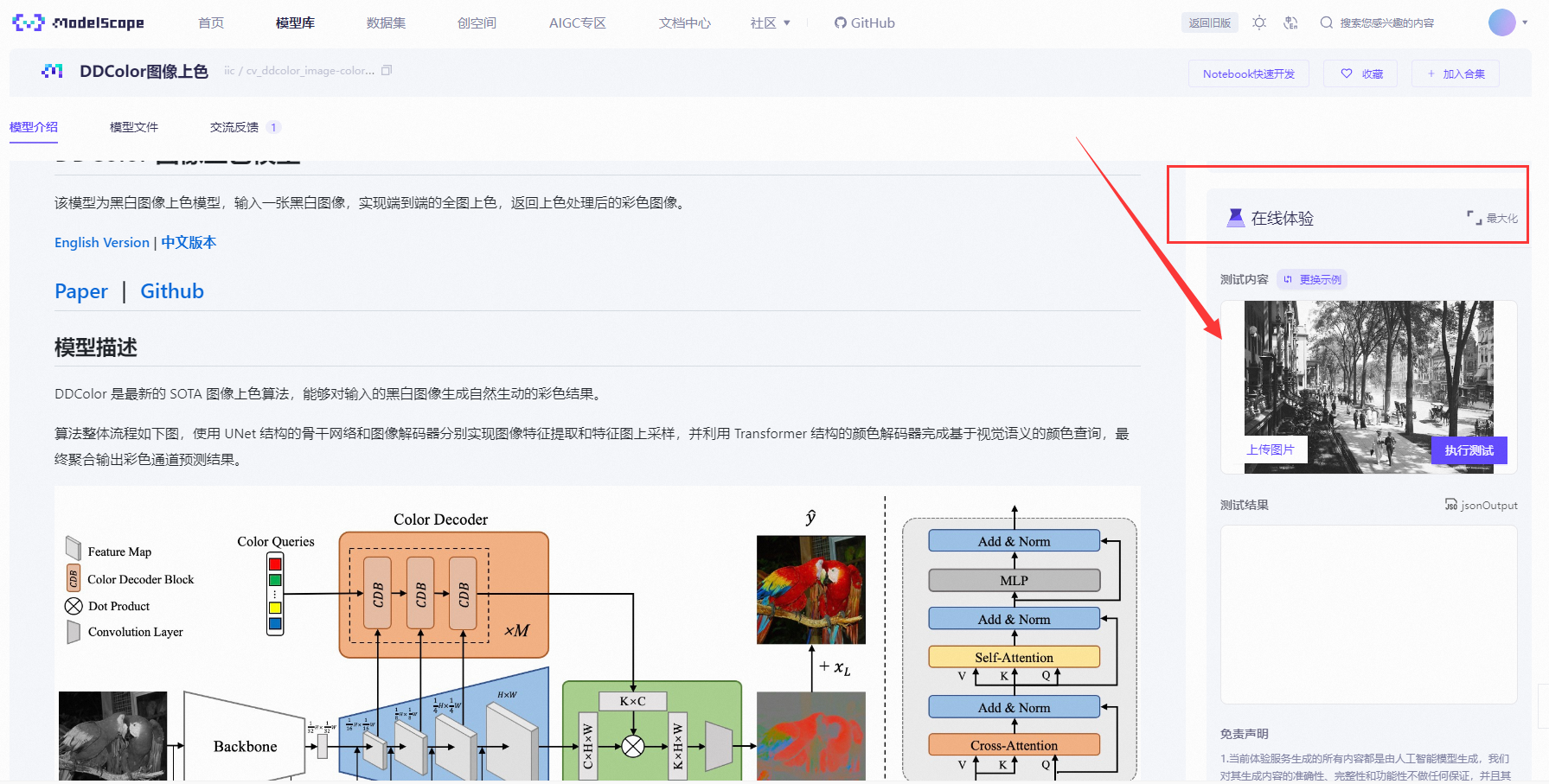Click the DDColor model icon

pyautogui.click(x=52, y=71)
